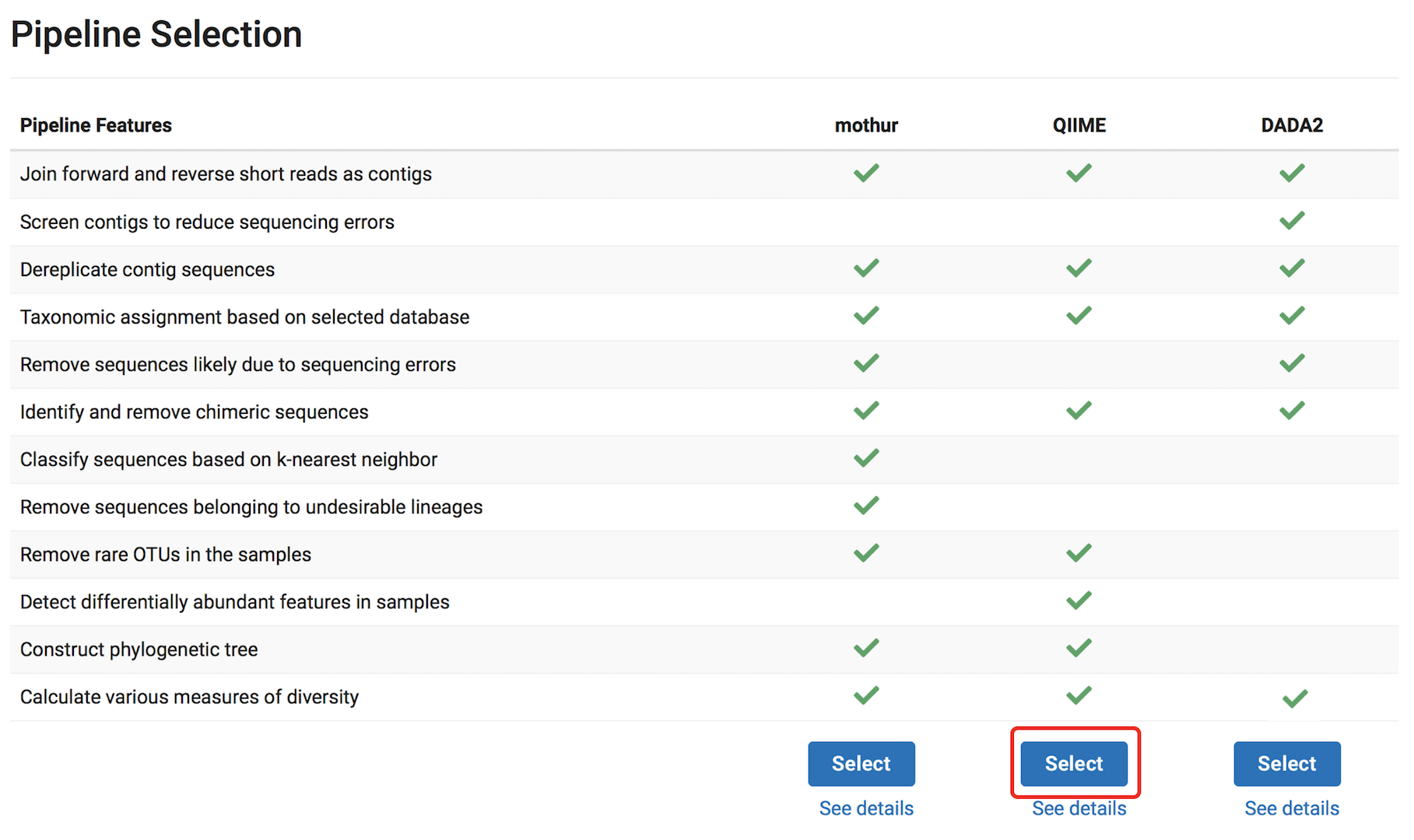1414x840 pixels.
Task: Click QIIME checkmark for Dereplicate contig sequences
Action: (1079, 268)
